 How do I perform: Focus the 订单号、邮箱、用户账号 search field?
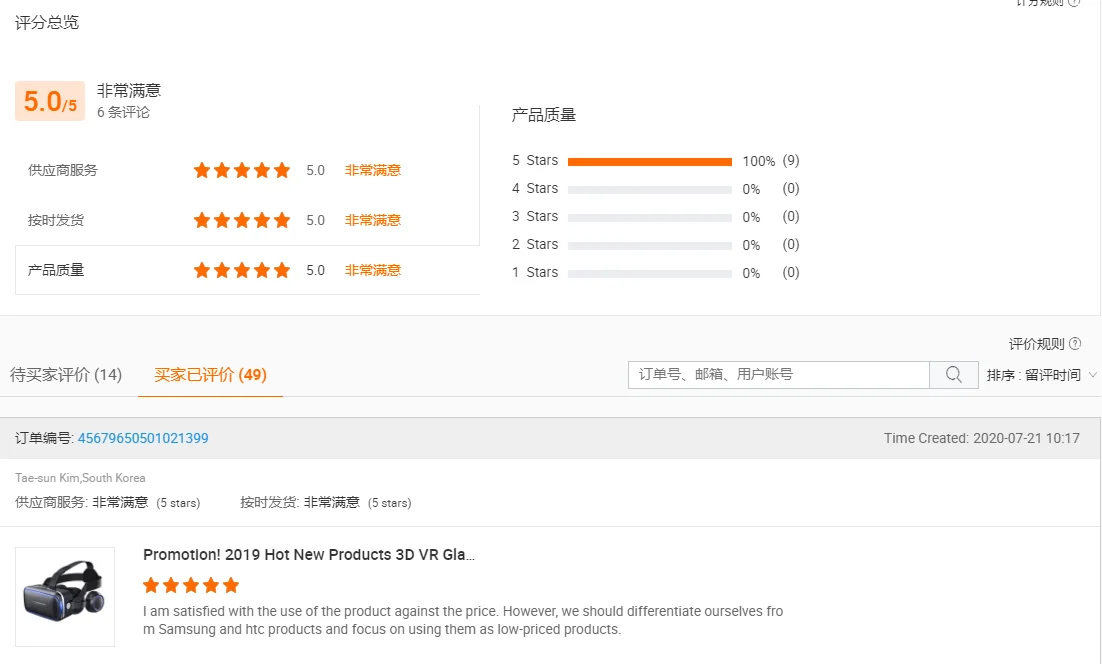779,375
